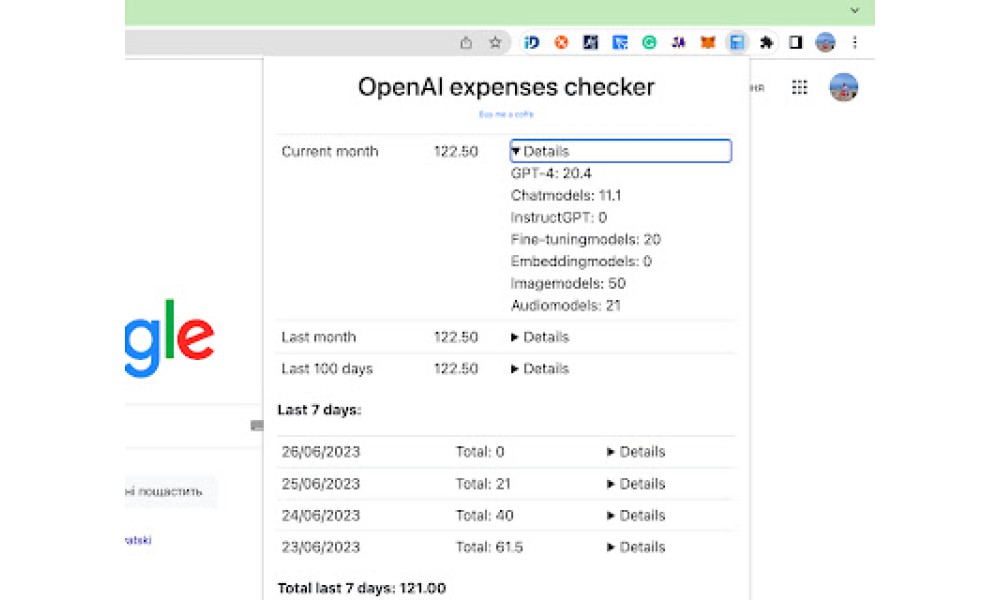Open the blue cursor-selection extension icon

point(620,43)
